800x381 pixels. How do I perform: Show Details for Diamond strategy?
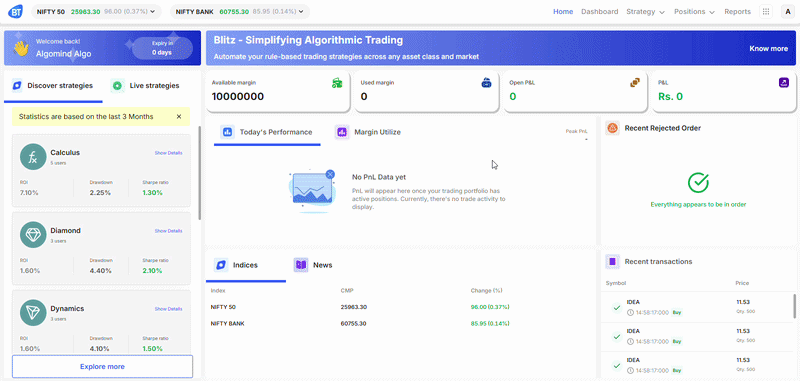pos(168,231)
